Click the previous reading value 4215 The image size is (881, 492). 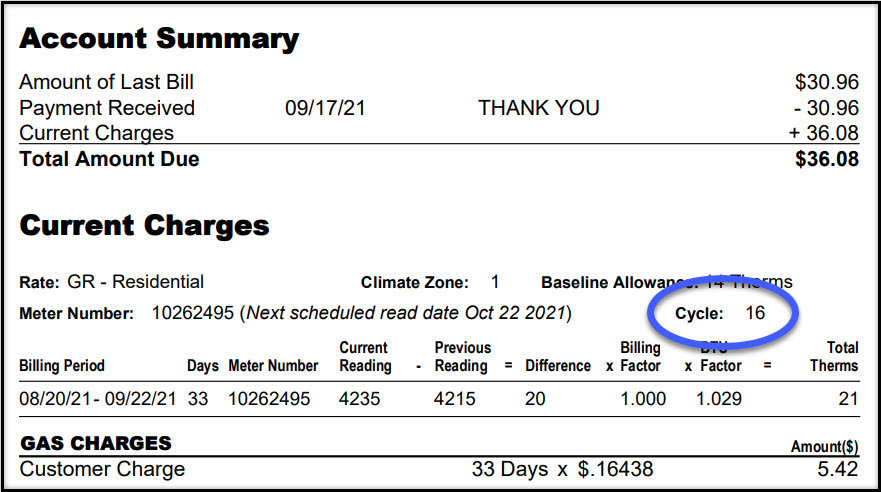tap(455, 399)
